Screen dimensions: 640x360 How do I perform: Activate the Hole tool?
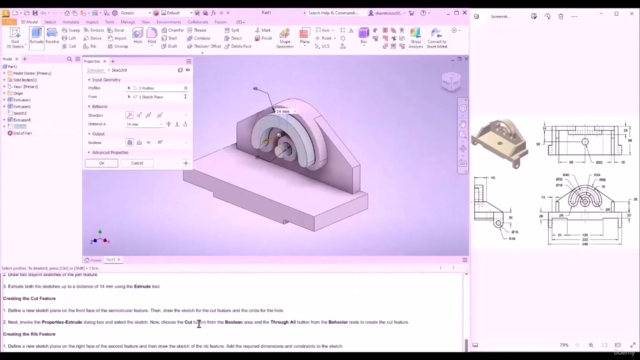[138, 36]
